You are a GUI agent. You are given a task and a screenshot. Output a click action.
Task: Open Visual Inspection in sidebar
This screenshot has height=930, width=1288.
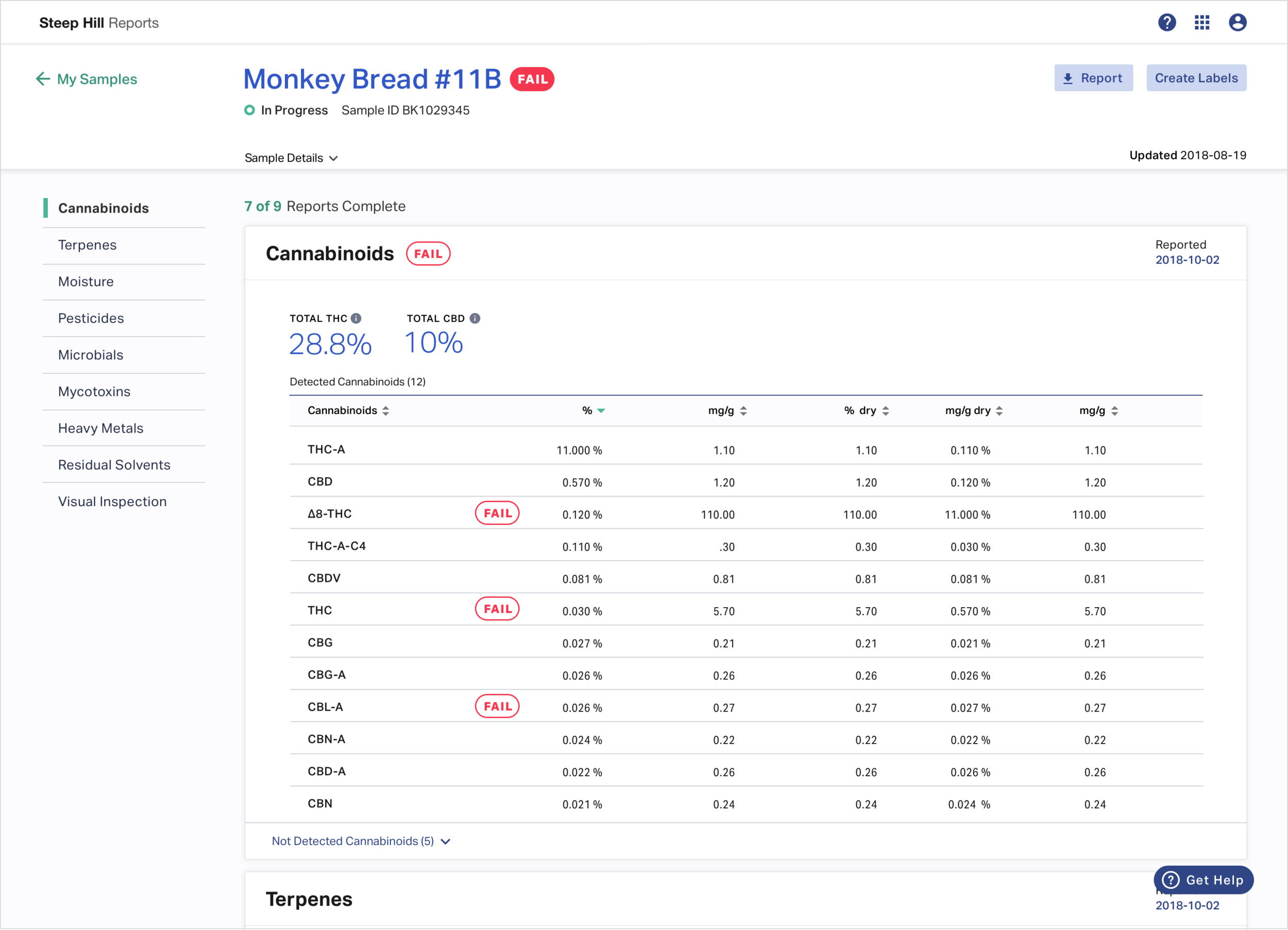(x=112, y=502)
